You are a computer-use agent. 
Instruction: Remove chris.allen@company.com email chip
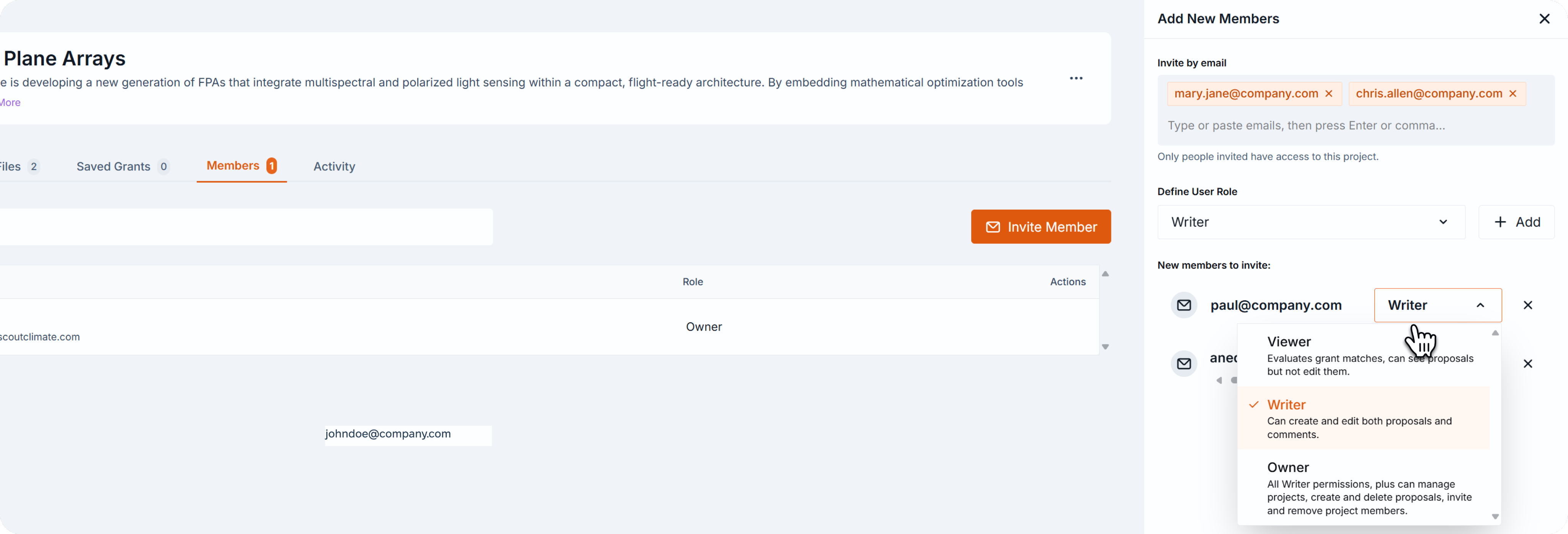pos(1512,94)
